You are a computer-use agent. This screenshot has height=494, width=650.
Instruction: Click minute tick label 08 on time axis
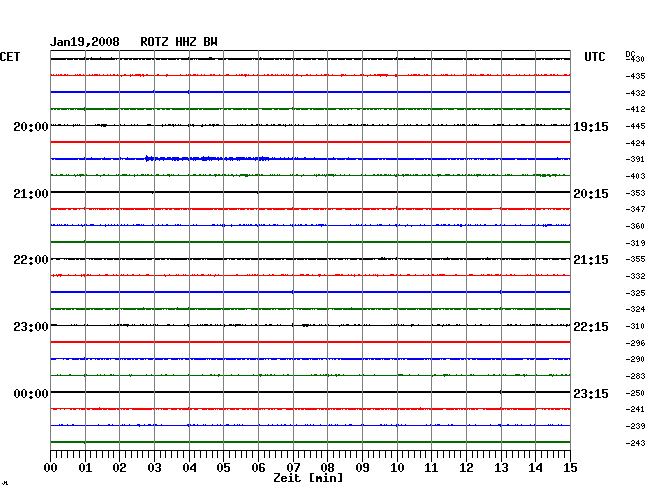coord(327,468)
